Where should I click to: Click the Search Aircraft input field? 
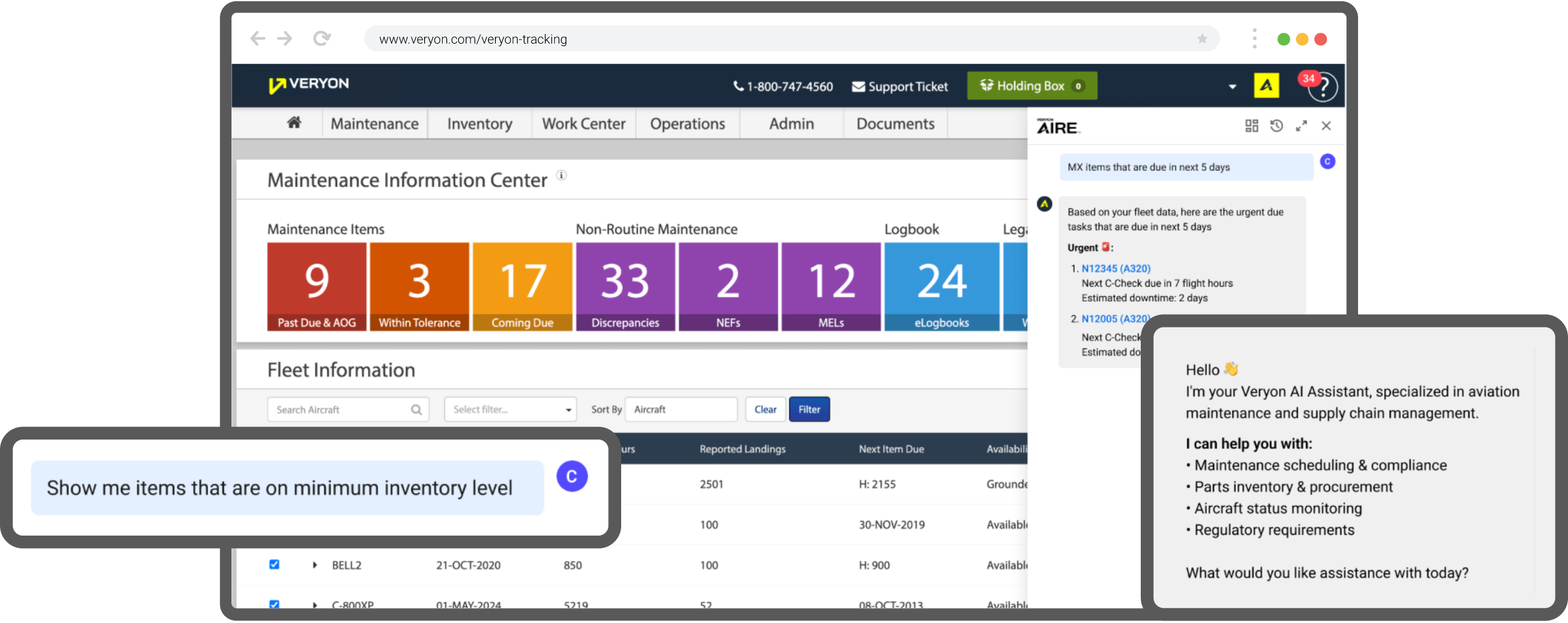click(x=342, y=409)
